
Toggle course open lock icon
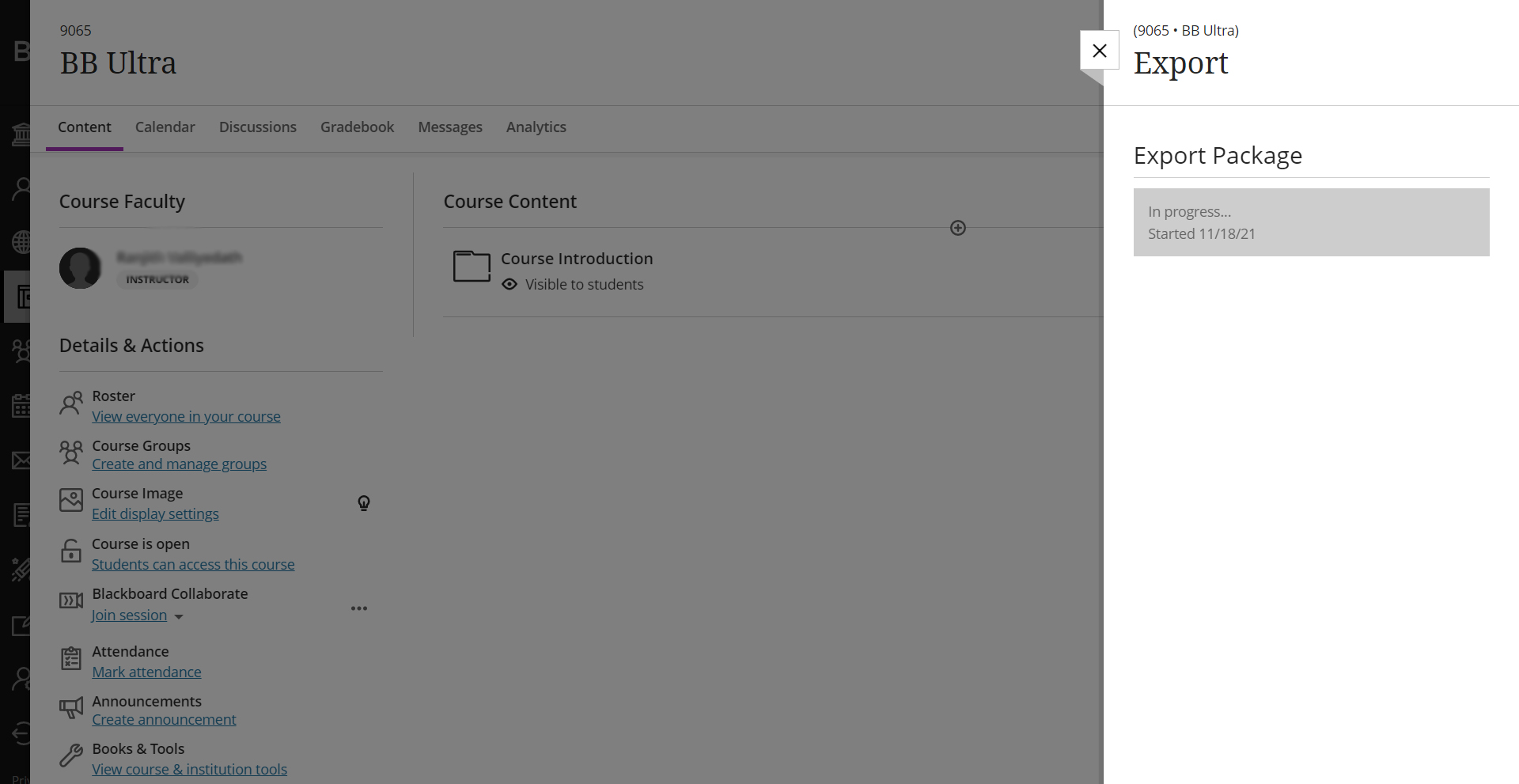71,551
